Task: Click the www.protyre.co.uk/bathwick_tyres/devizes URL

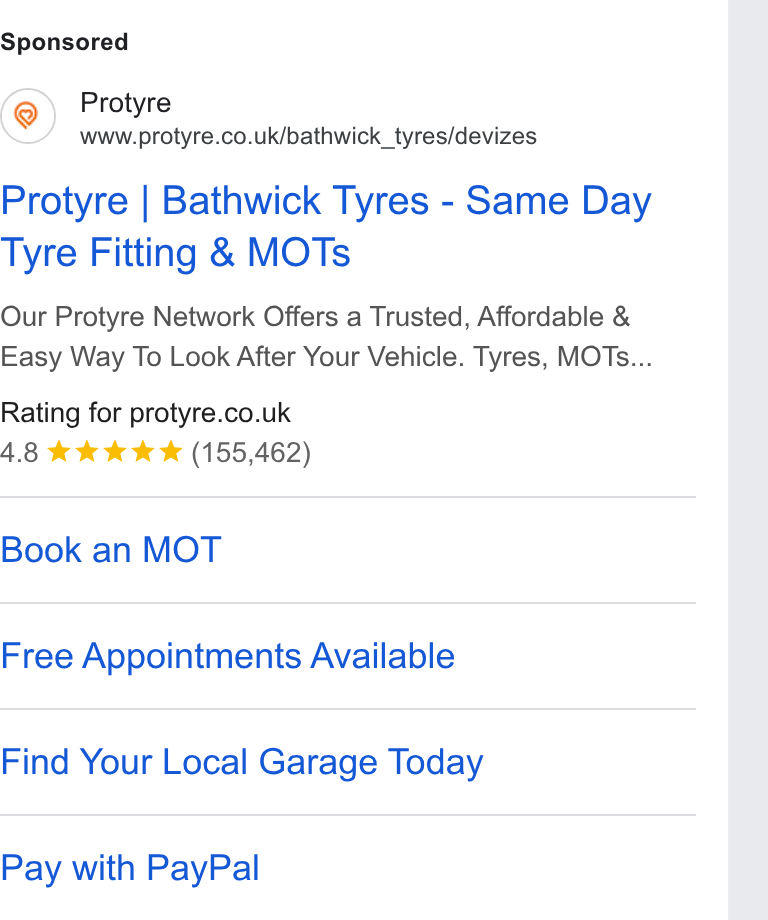Action: tap(309, 137)
